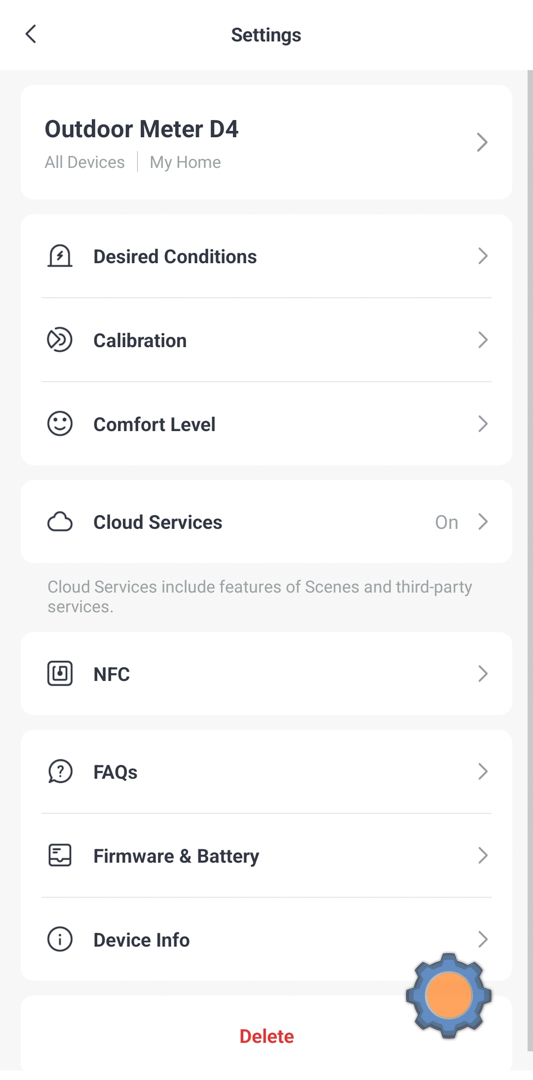Open Cloud Services On status
Image resolution: width=533 pixels, height=1080 pixels.
point(446,523)
